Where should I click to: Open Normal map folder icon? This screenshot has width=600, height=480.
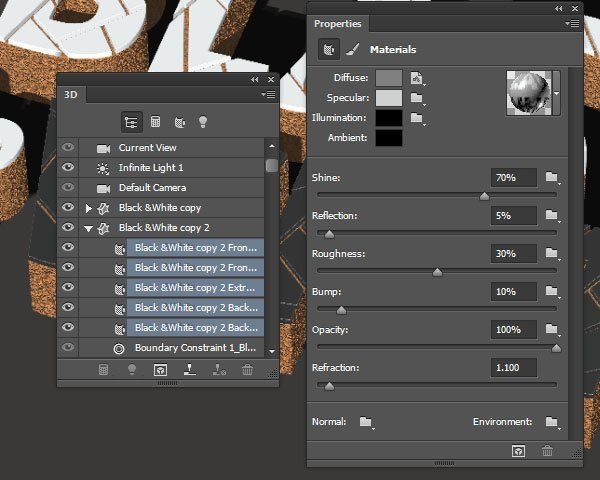367,422
